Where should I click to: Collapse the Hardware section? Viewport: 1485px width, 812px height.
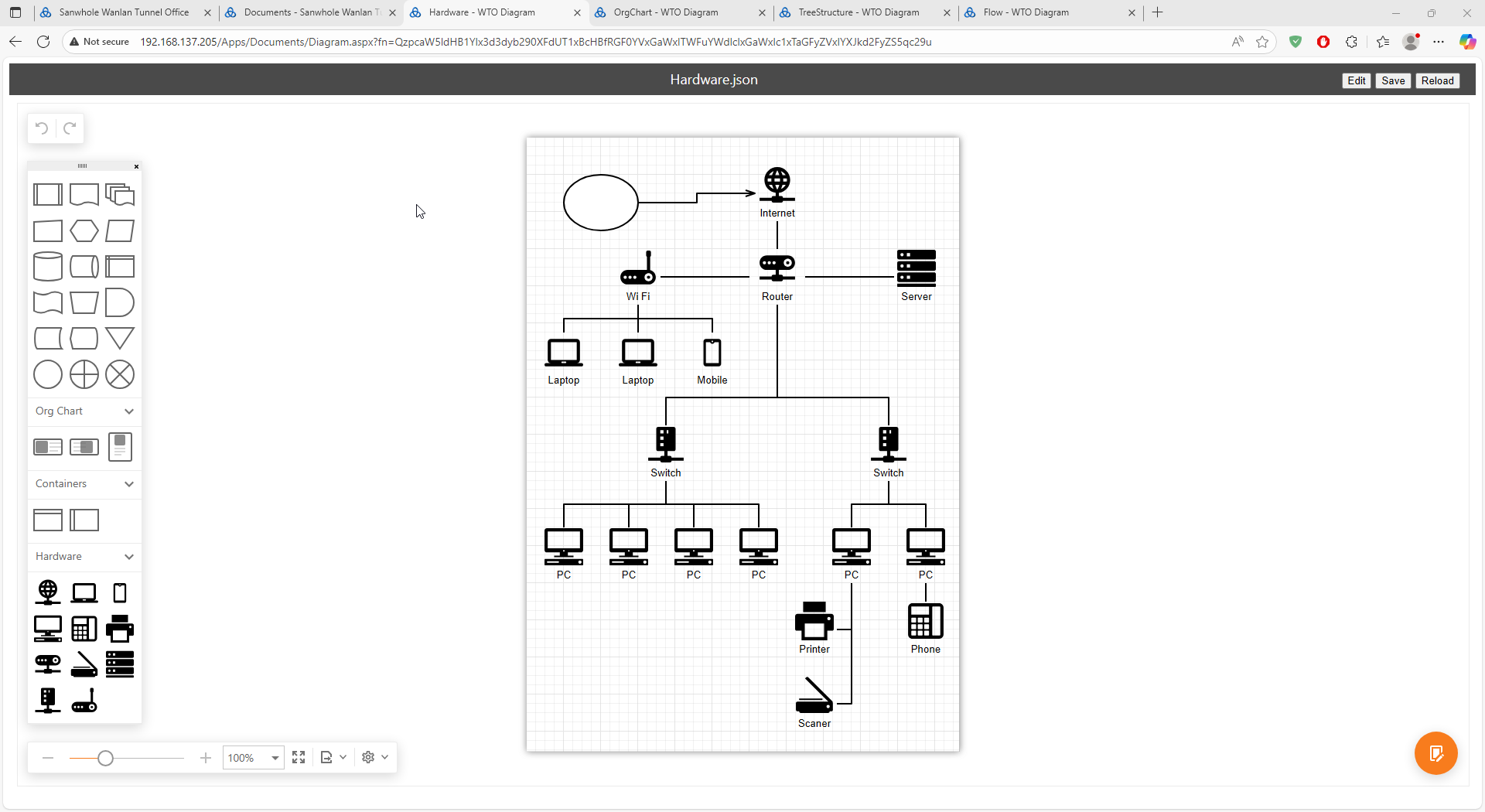(128, 557)
